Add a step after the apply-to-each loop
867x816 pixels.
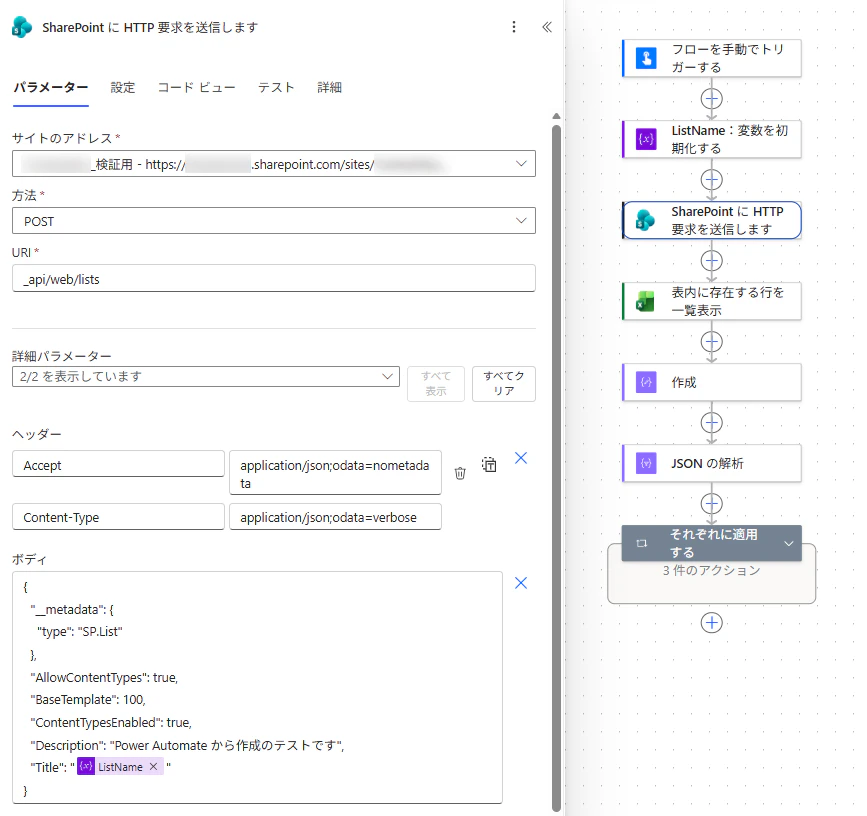[x=712, y=623]
